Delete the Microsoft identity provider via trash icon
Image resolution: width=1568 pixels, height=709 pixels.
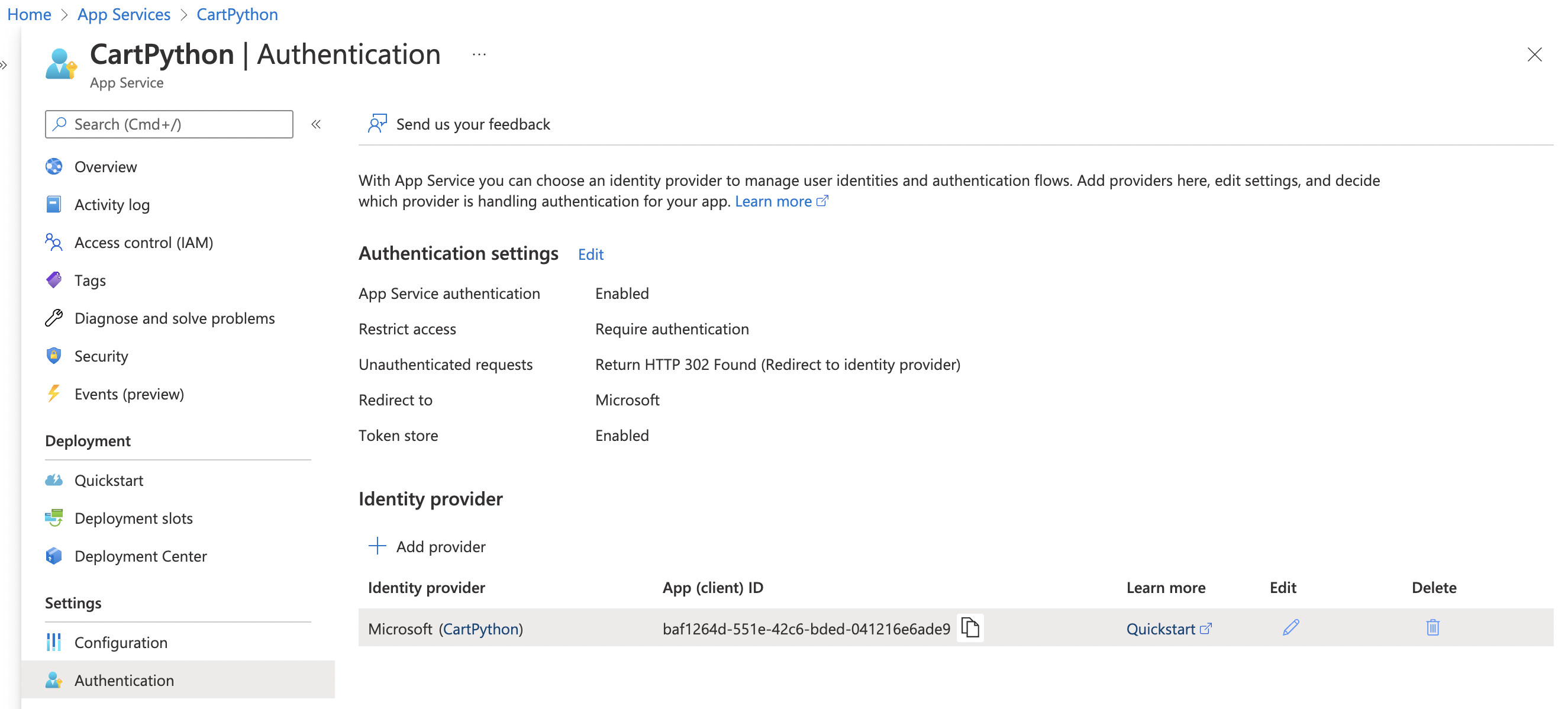click(1433, 627)
